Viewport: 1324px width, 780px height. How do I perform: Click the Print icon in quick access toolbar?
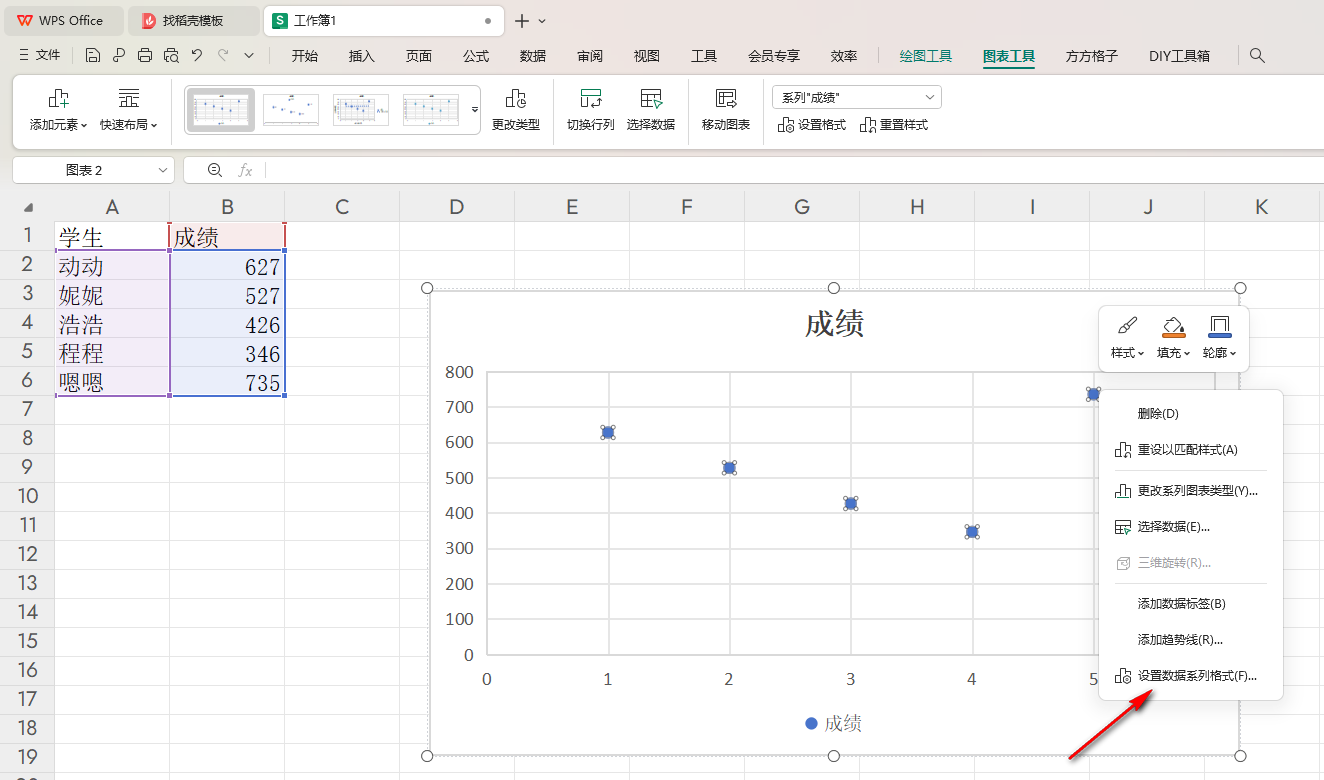click(x=145, y=56)
